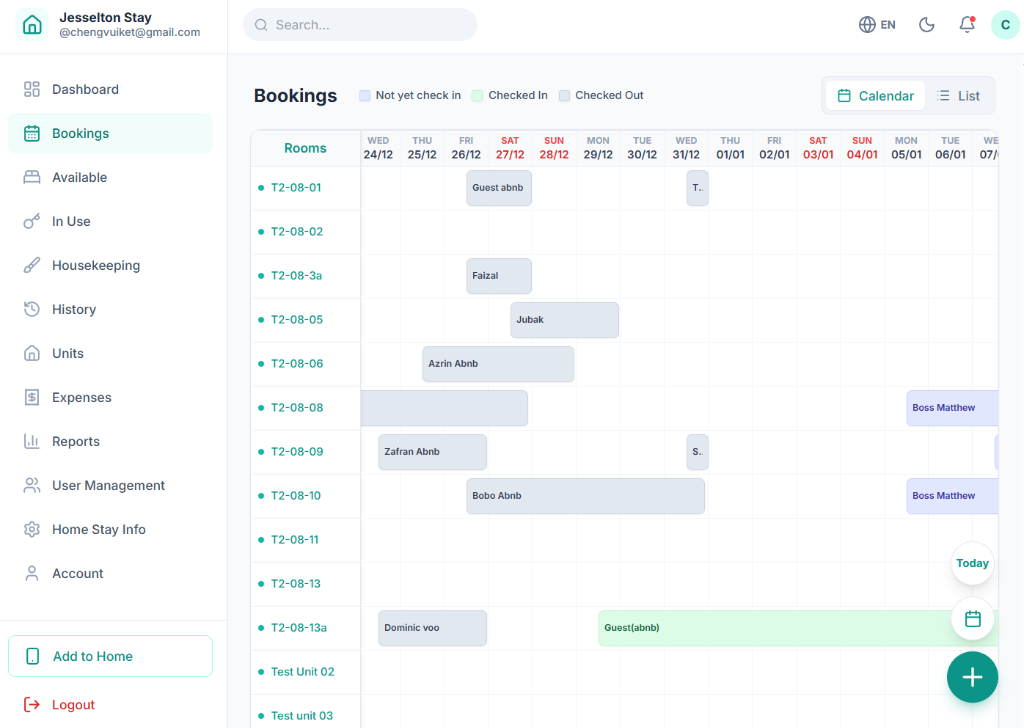
Task: Open the Rooms column header
Action: click(x=305, y=147)
